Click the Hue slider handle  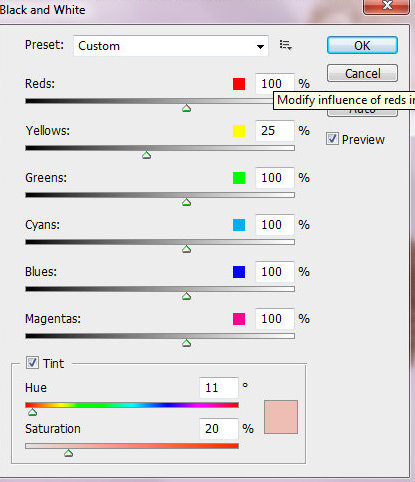coord(32,412)
